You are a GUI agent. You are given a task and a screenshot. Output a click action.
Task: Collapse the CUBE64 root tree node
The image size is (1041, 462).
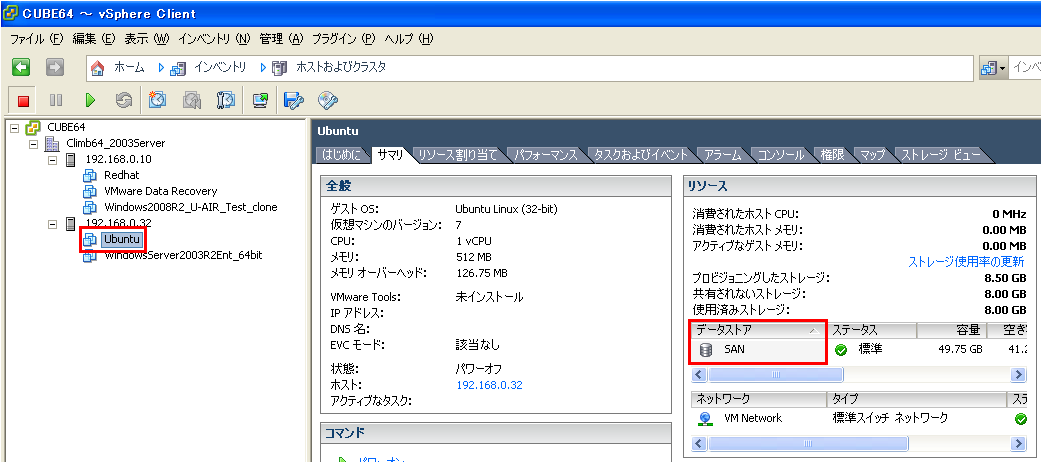(x=16, y=127)
